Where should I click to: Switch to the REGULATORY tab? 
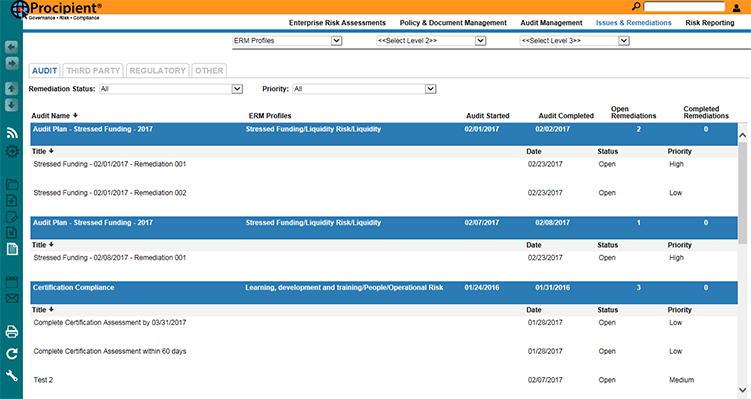coord(158,70)
